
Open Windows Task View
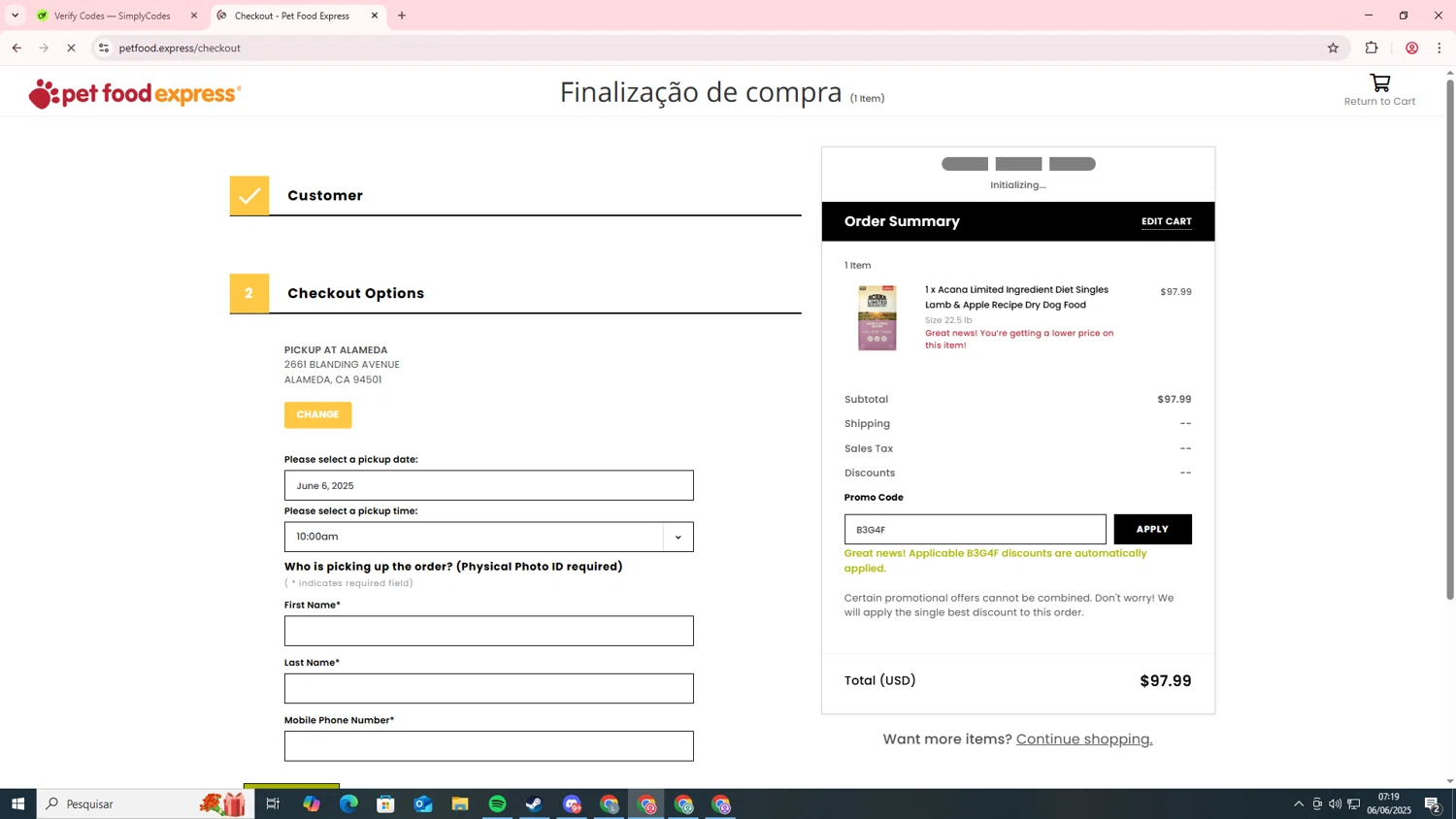coord(273,803)
